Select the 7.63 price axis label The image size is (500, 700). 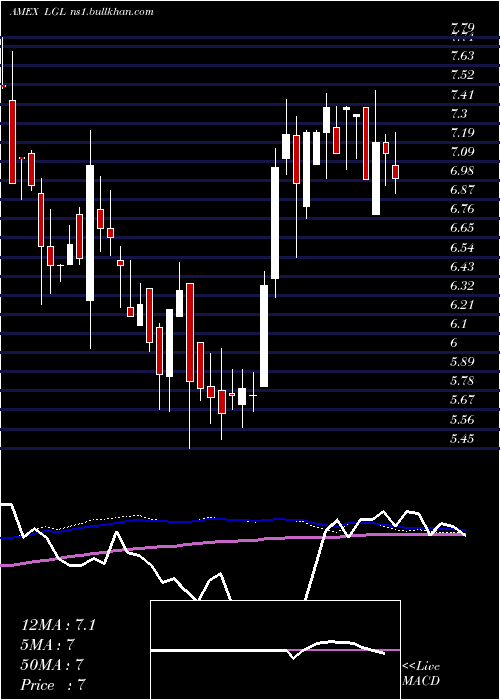[x=462, y=56]
